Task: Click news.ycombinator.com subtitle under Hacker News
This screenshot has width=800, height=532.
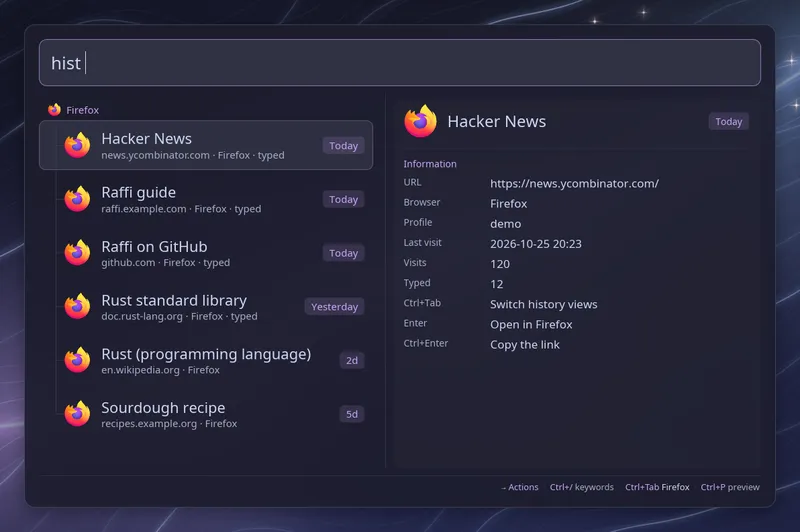Action: pyautogui.click(x=155, y=155)
